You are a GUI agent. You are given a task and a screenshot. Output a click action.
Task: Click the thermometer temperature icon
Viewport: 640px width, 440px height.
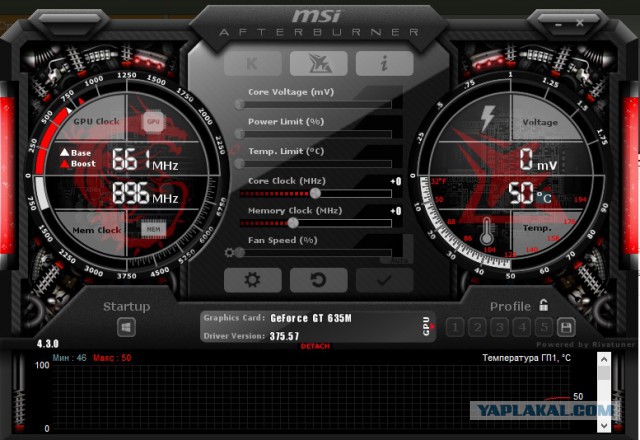pos(487,231)
